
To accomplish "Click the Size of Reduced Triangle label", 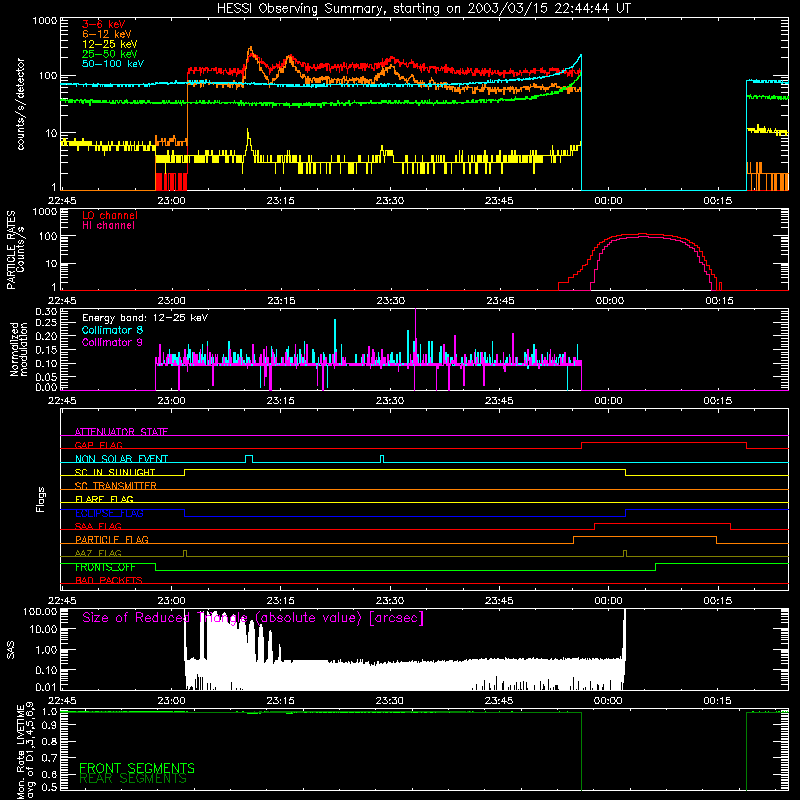I will tap(253, 618).
